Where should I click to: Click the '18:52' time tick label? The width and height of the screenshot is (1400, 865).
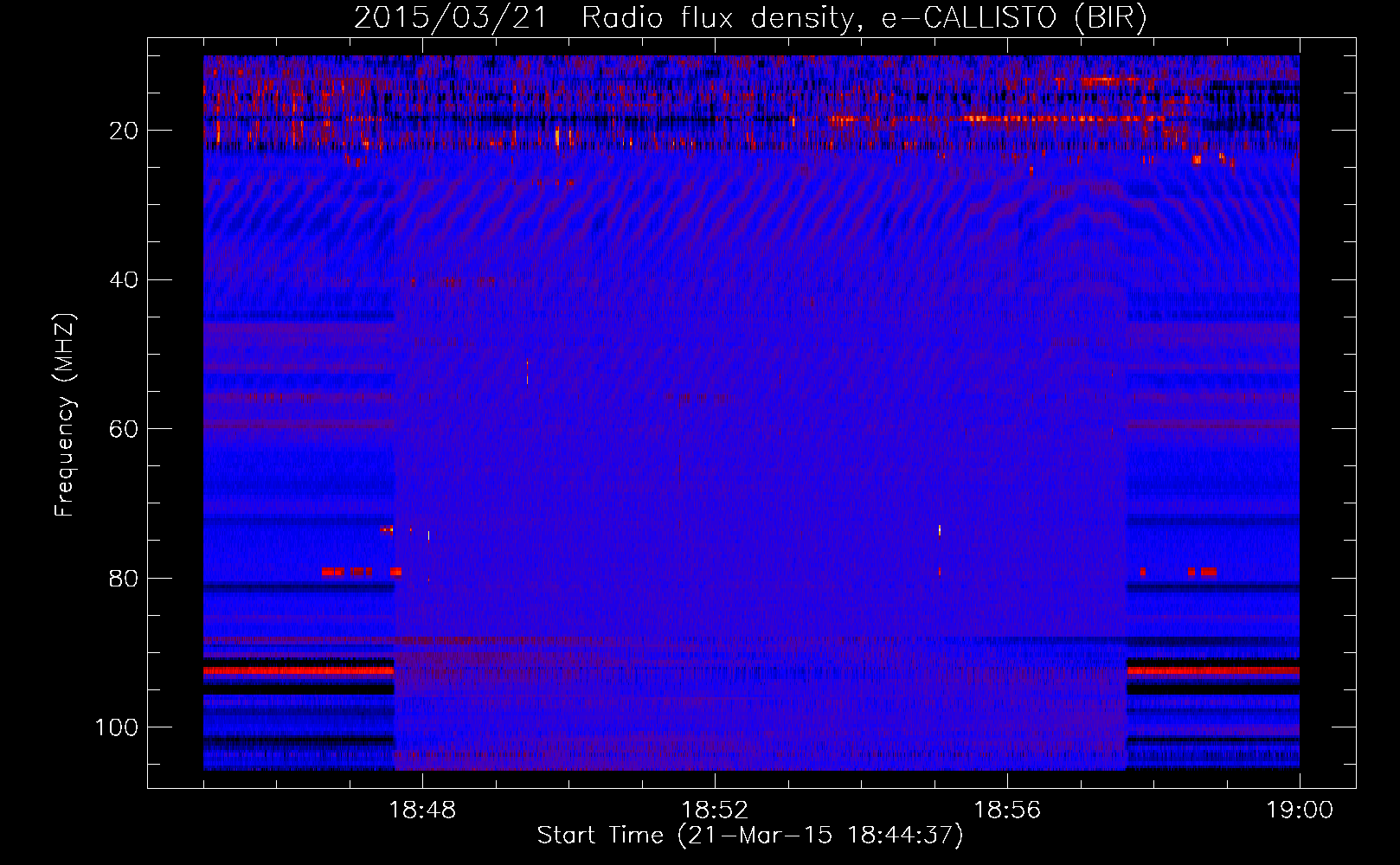click(x=715, y=811)
